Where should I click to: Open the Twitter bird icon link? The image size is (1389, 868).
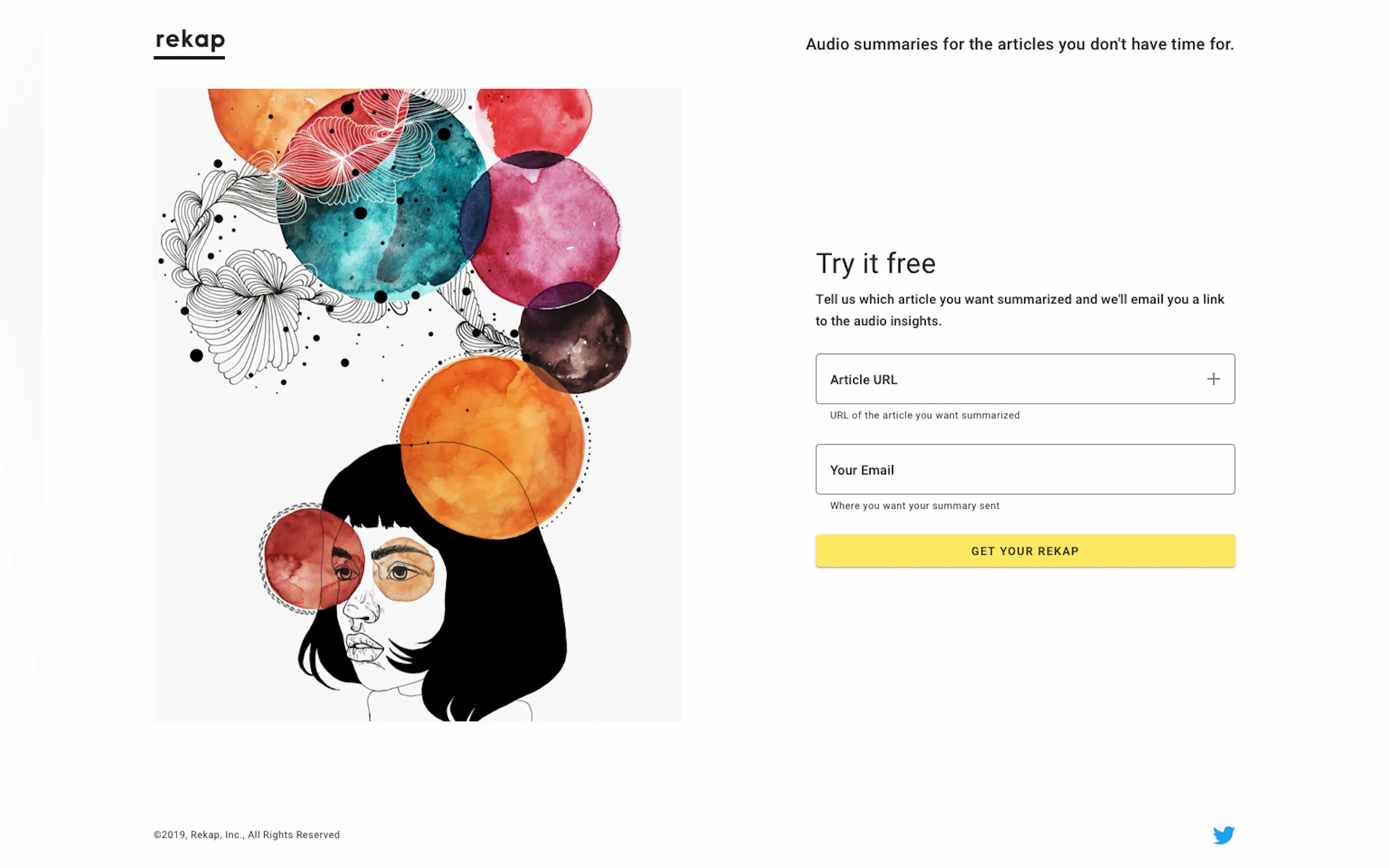(1224, 835)
